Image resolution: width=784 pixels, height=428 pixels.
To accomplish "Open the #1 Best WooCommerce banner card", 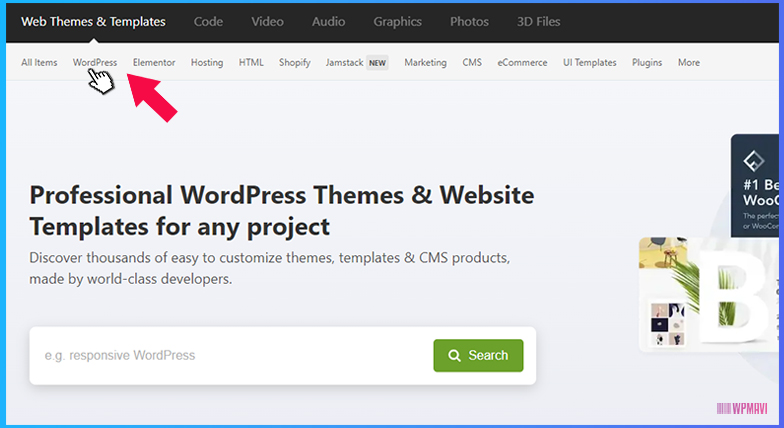I will coord(754,186).
